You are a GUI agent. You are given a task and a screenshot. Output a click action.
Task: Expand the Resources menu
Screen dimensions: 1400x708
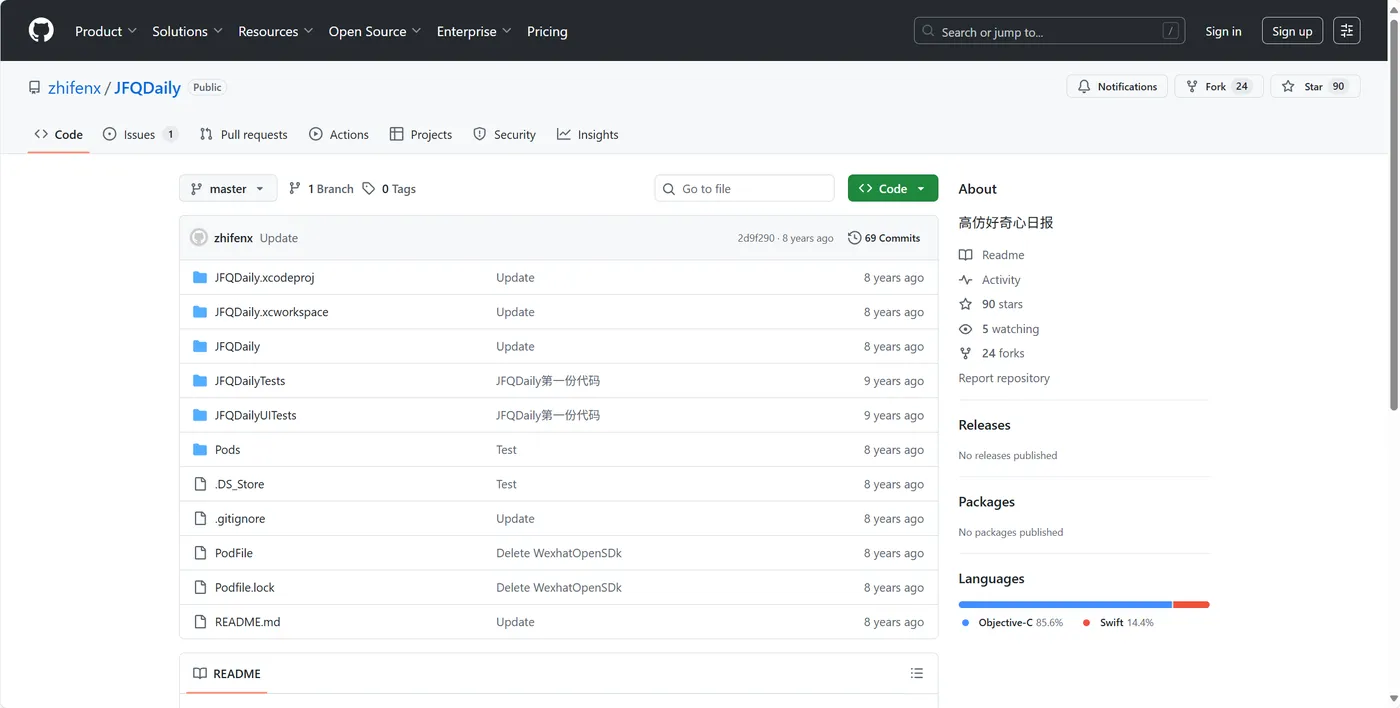276,31
